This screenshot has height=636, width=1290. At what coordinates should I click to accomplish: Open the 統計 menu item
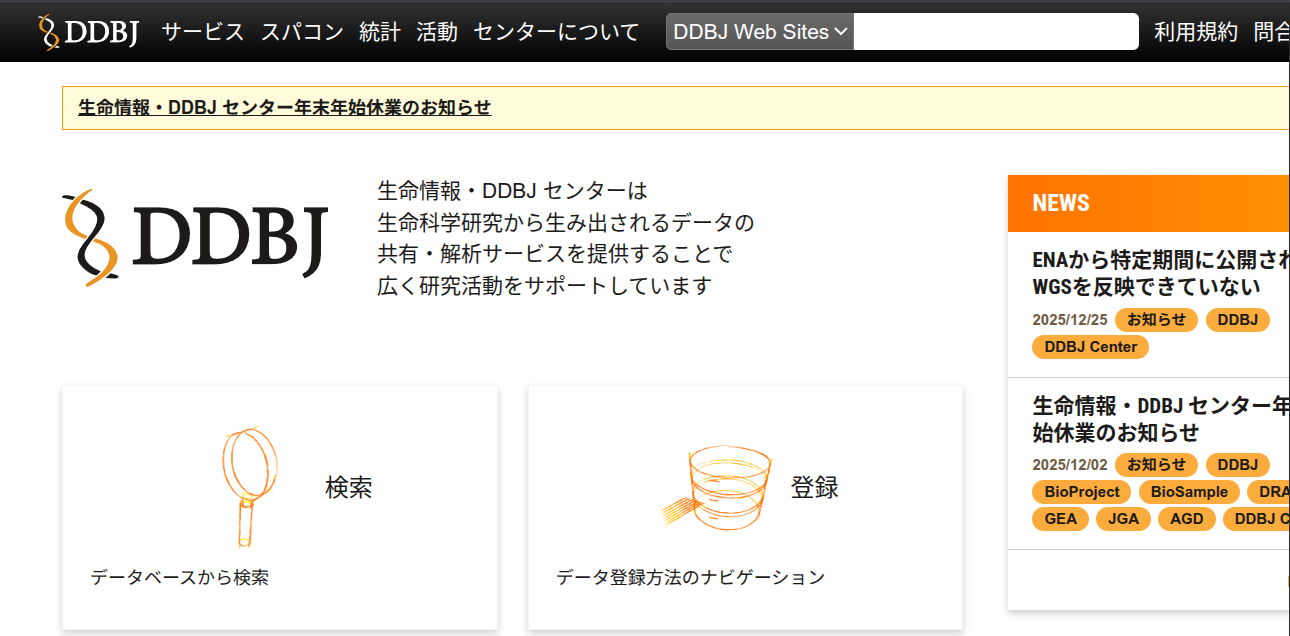pyautogui.click(x=380, y=32)
